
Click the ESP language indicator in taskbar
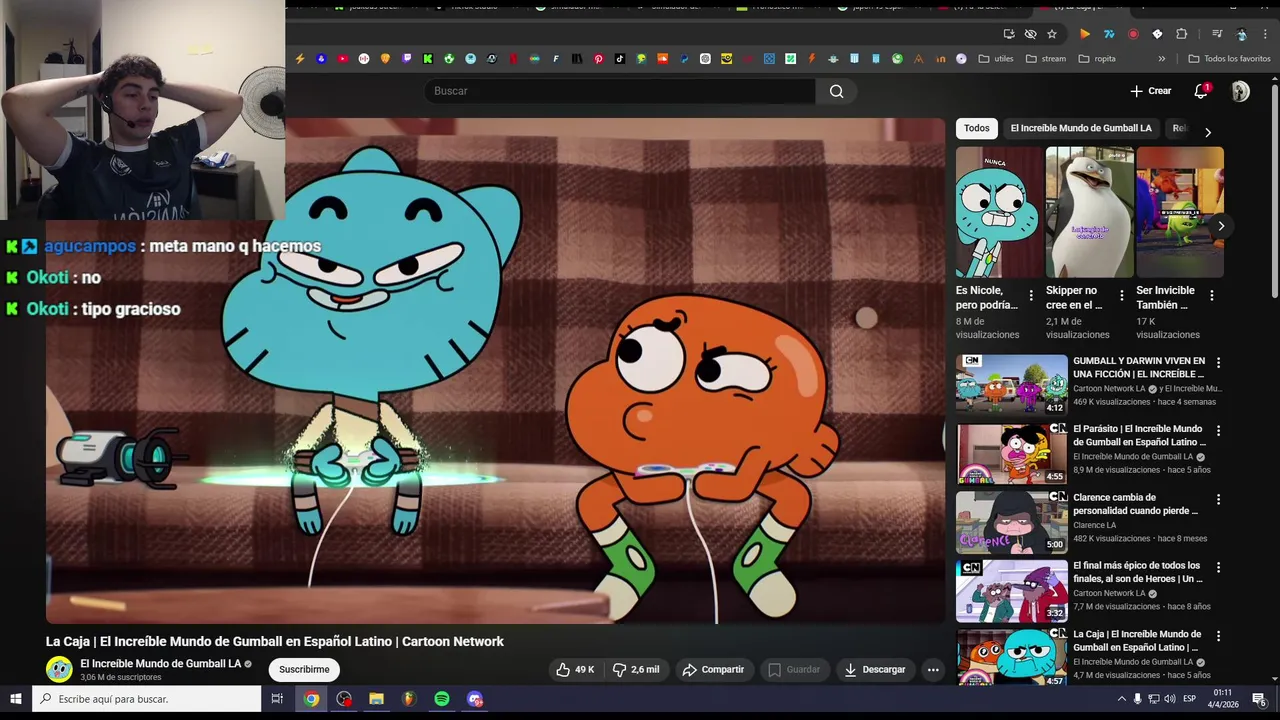click(x=1190, y=699)
